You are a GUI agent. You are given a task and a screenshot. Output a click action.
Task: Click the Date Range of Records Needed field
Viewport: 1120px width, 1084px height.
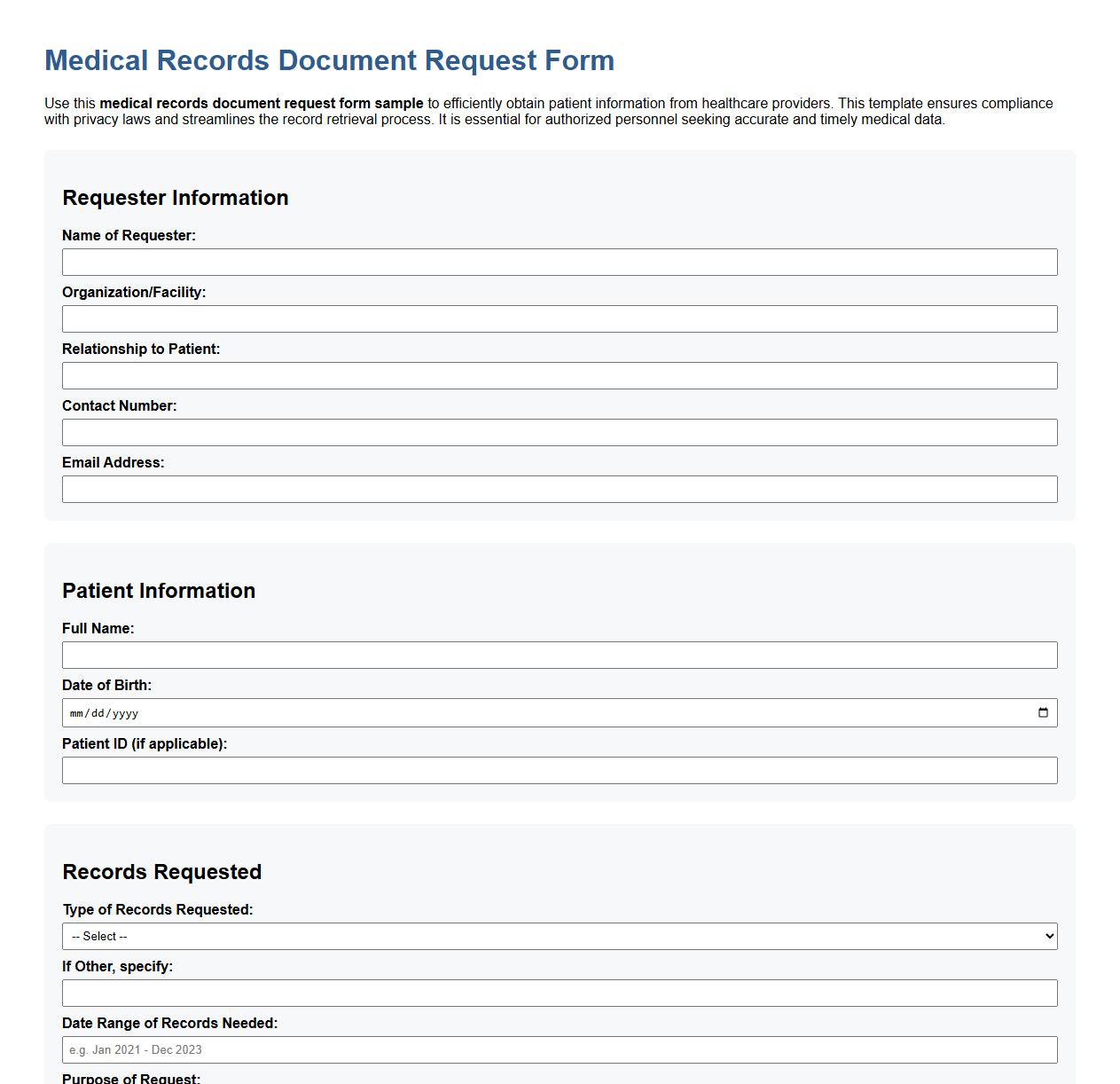coord(559,1049)
